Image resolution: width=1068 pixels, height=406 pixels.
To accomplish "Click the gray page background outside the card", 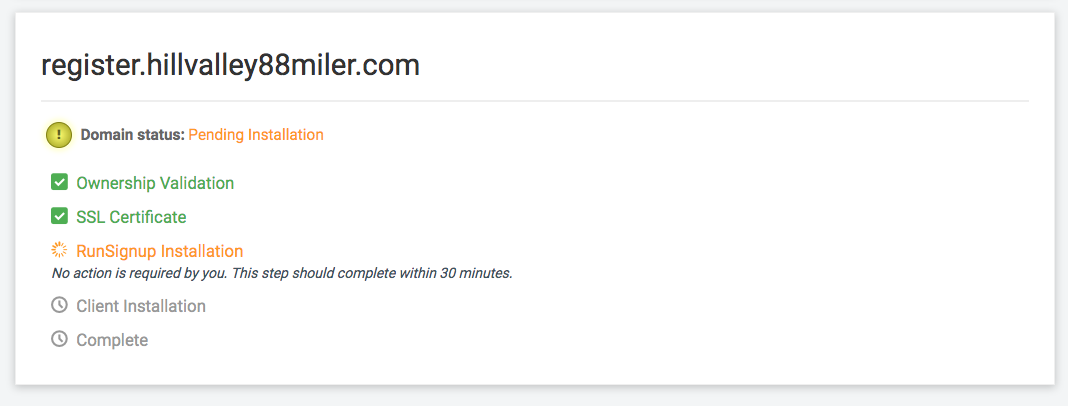I will pos(534,396).
